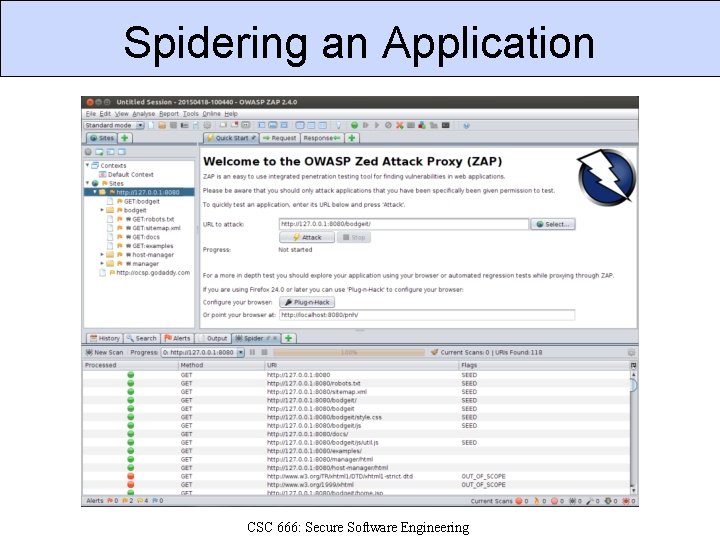Select the Sites tab
This screenshot has height=540, width=720.
pyautogui.click(x=102, y=138)
